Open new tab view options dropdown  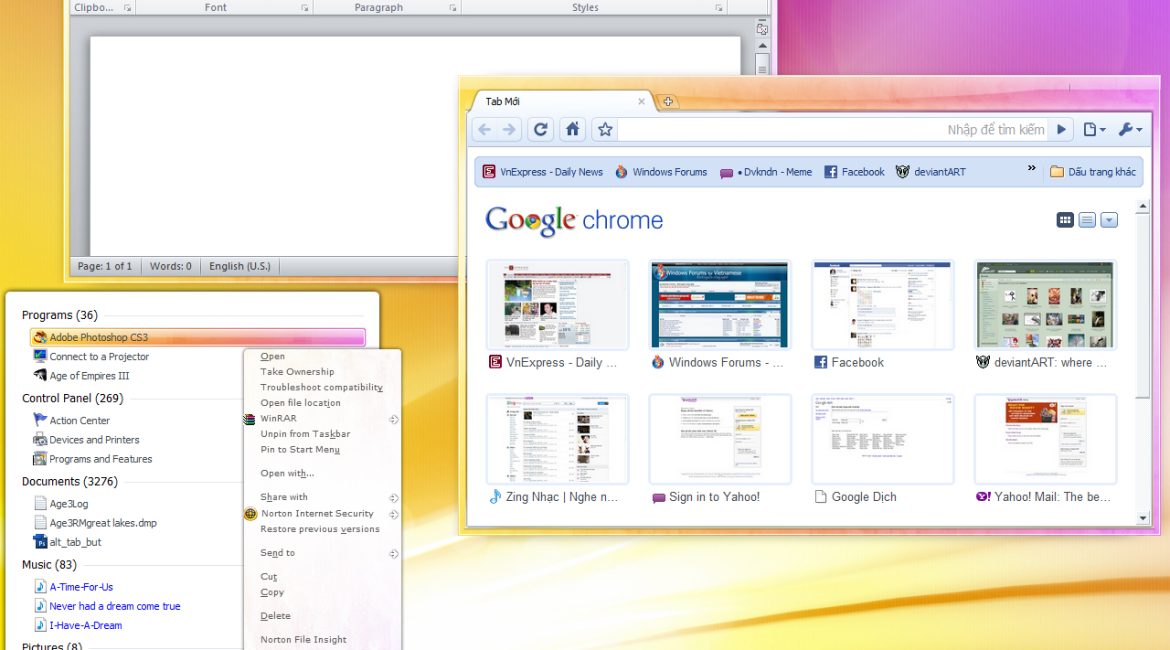pos(1109,219)
